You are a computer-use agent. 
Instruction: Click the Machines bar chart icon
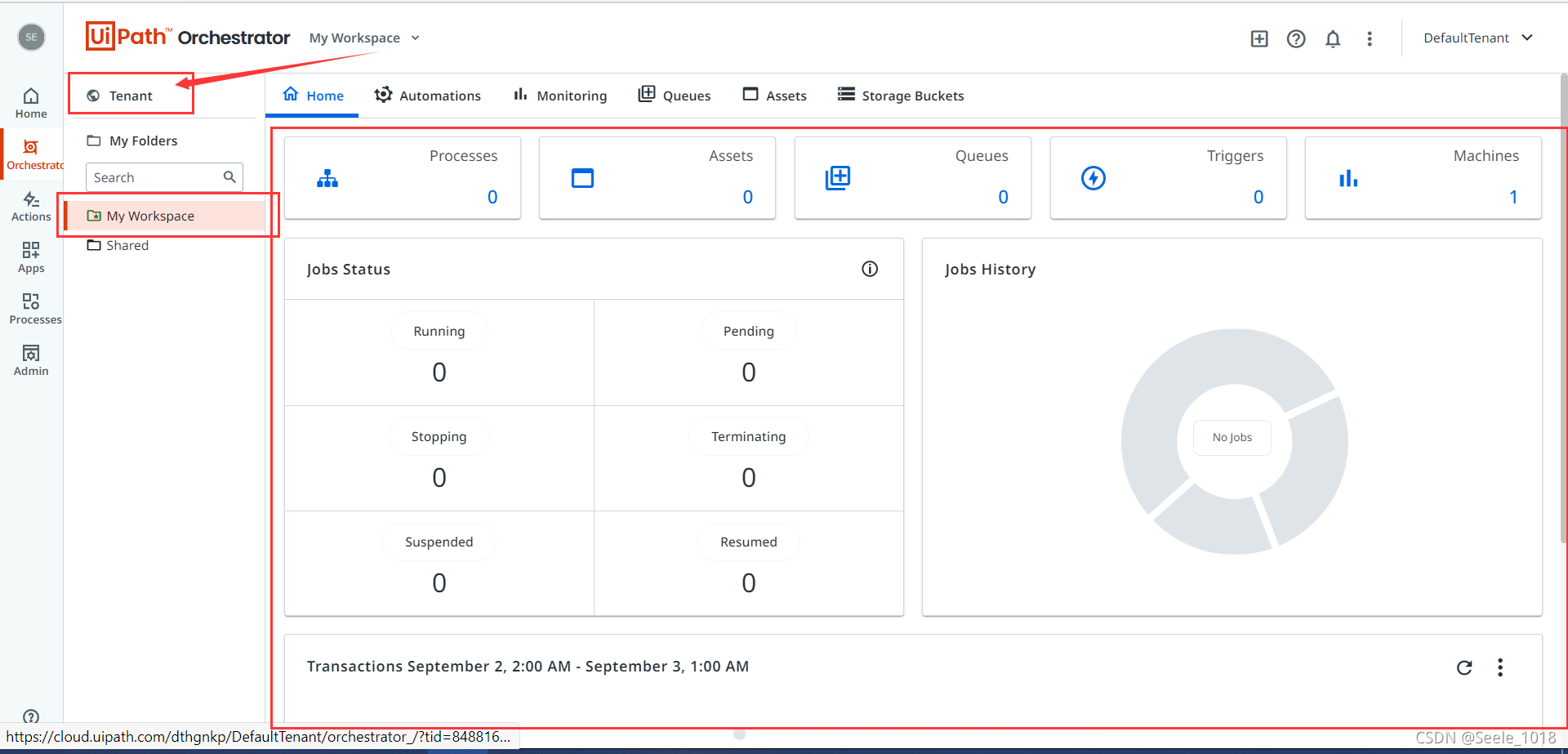pyautogui.click(x=1348, y=178)
